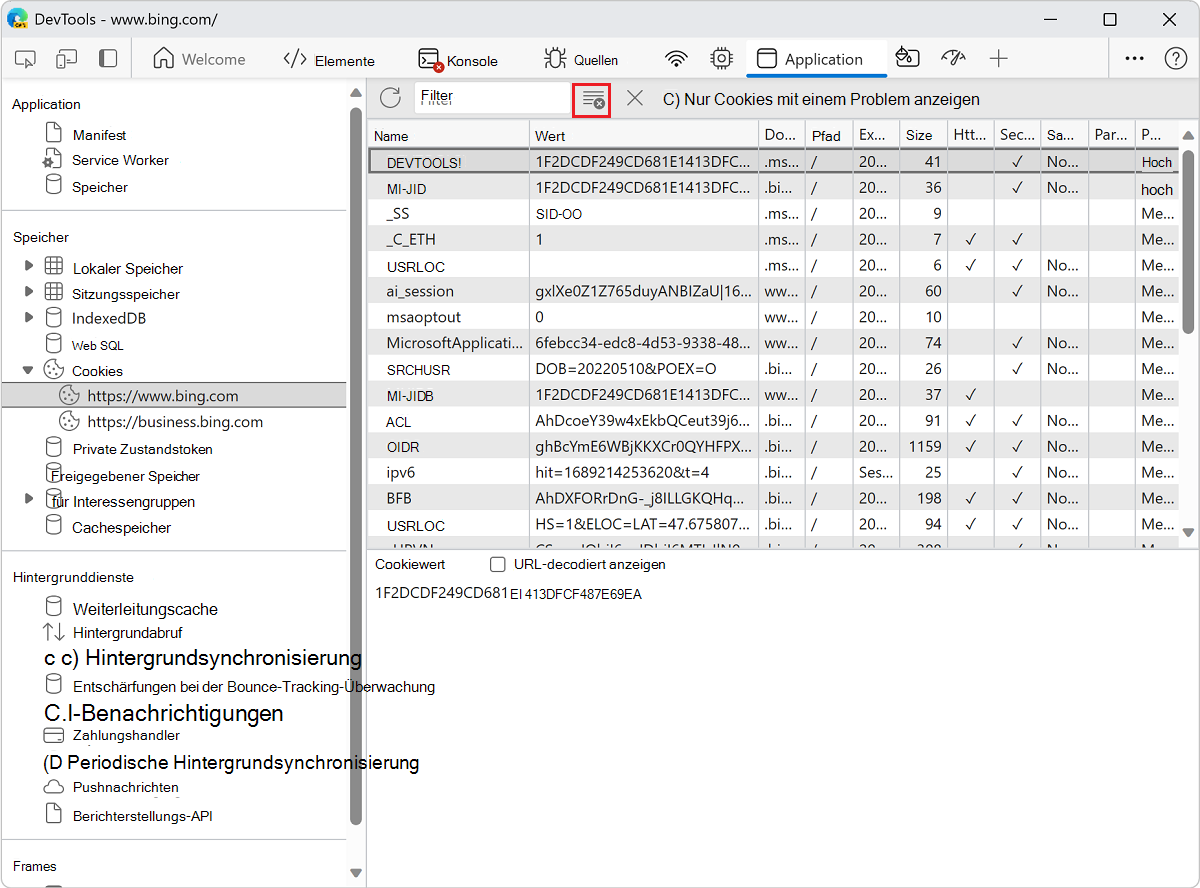Collapse the Cookies tree node
This screenshot has height=888, width=1200.
(x=29, y=369)
